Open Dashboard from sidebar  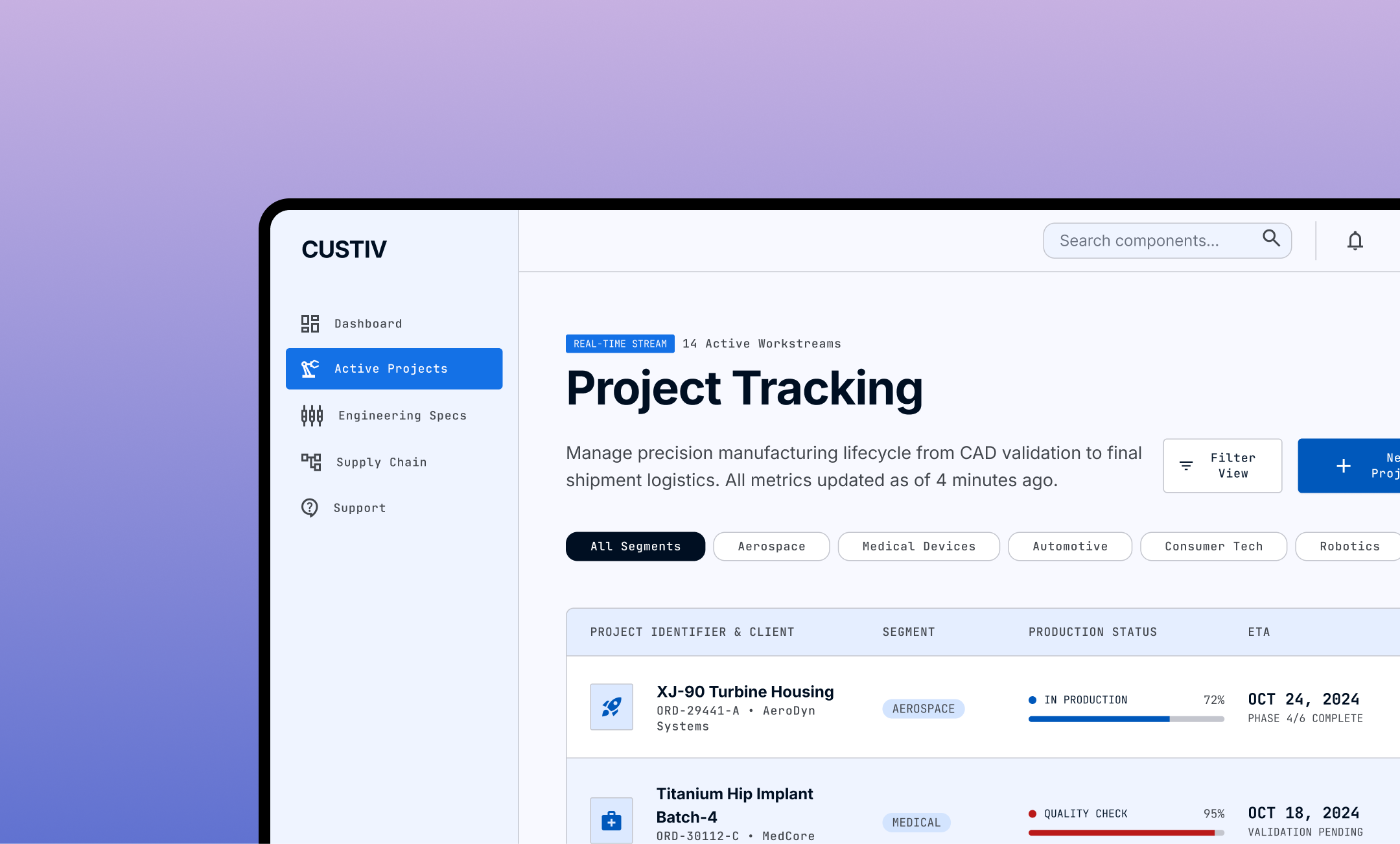tap(394, 323)
